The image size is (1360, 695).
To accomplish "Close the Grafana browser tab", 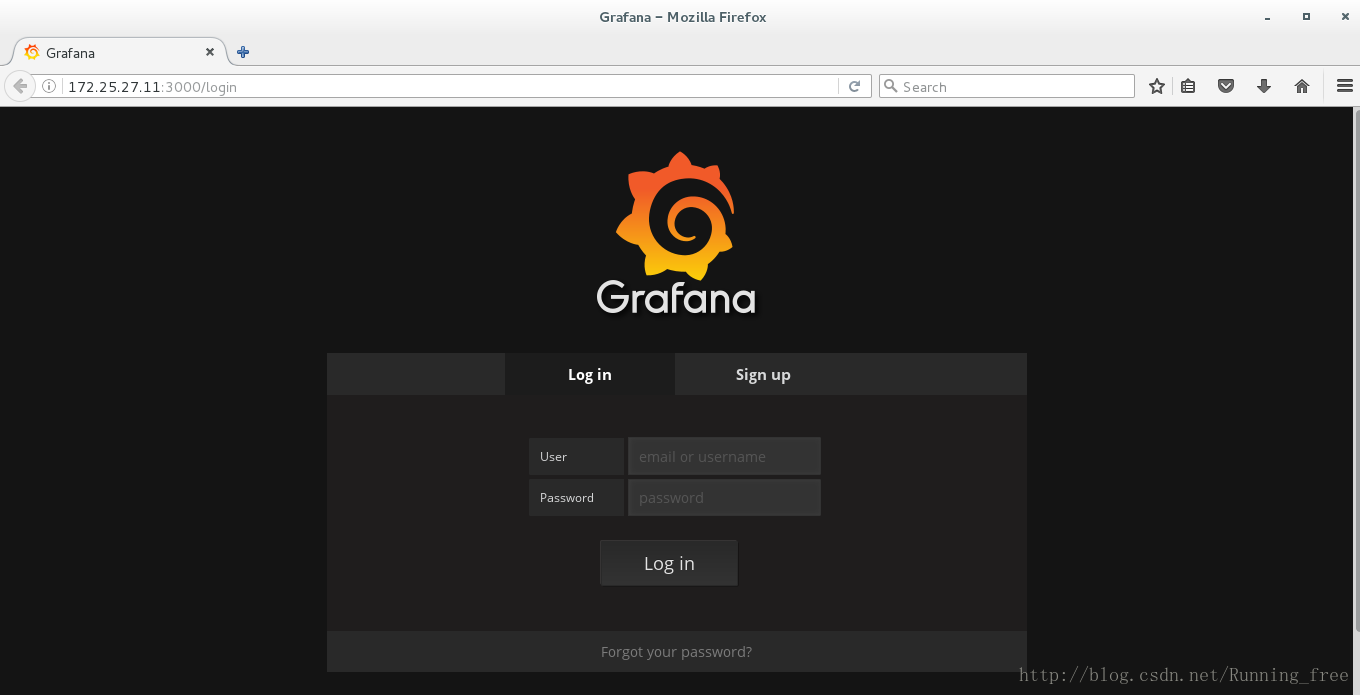I will 210,52.
